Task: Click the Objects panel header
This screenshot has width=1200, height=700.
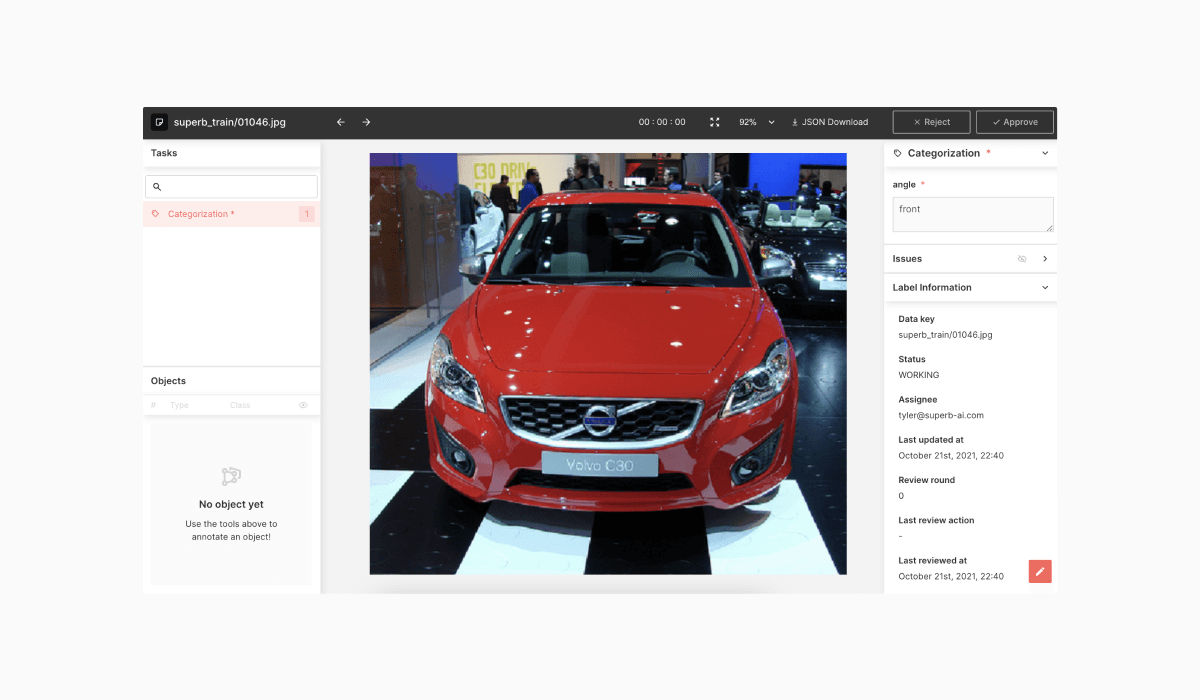Action: [231, 381]
